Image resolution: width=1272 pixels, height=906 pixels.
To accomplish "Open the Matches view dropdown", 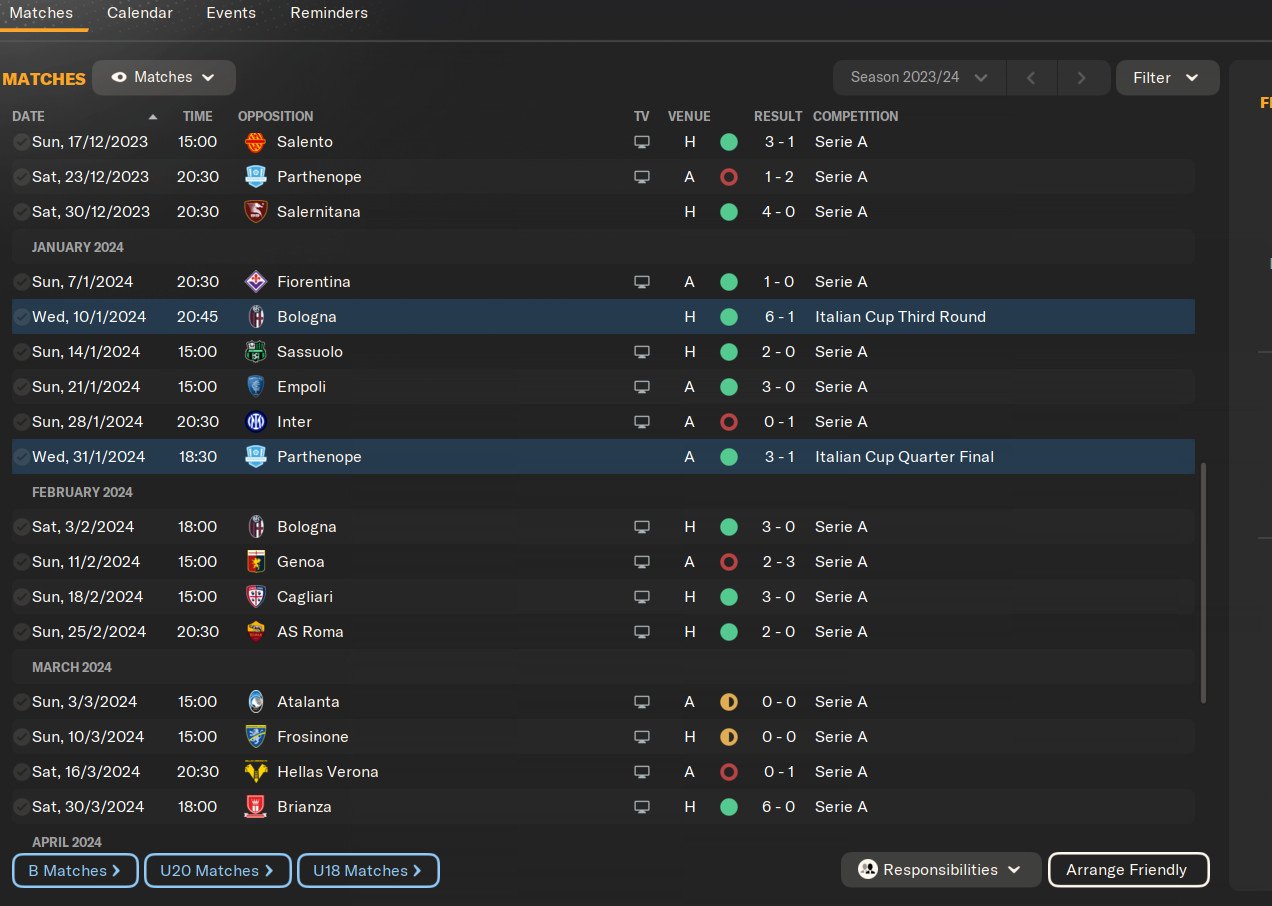I will [x=164, y=77].
